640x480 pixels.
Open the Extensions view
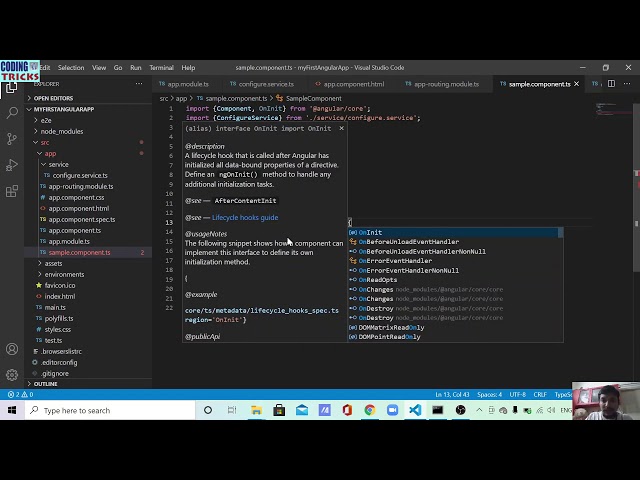tap(12, 191)
